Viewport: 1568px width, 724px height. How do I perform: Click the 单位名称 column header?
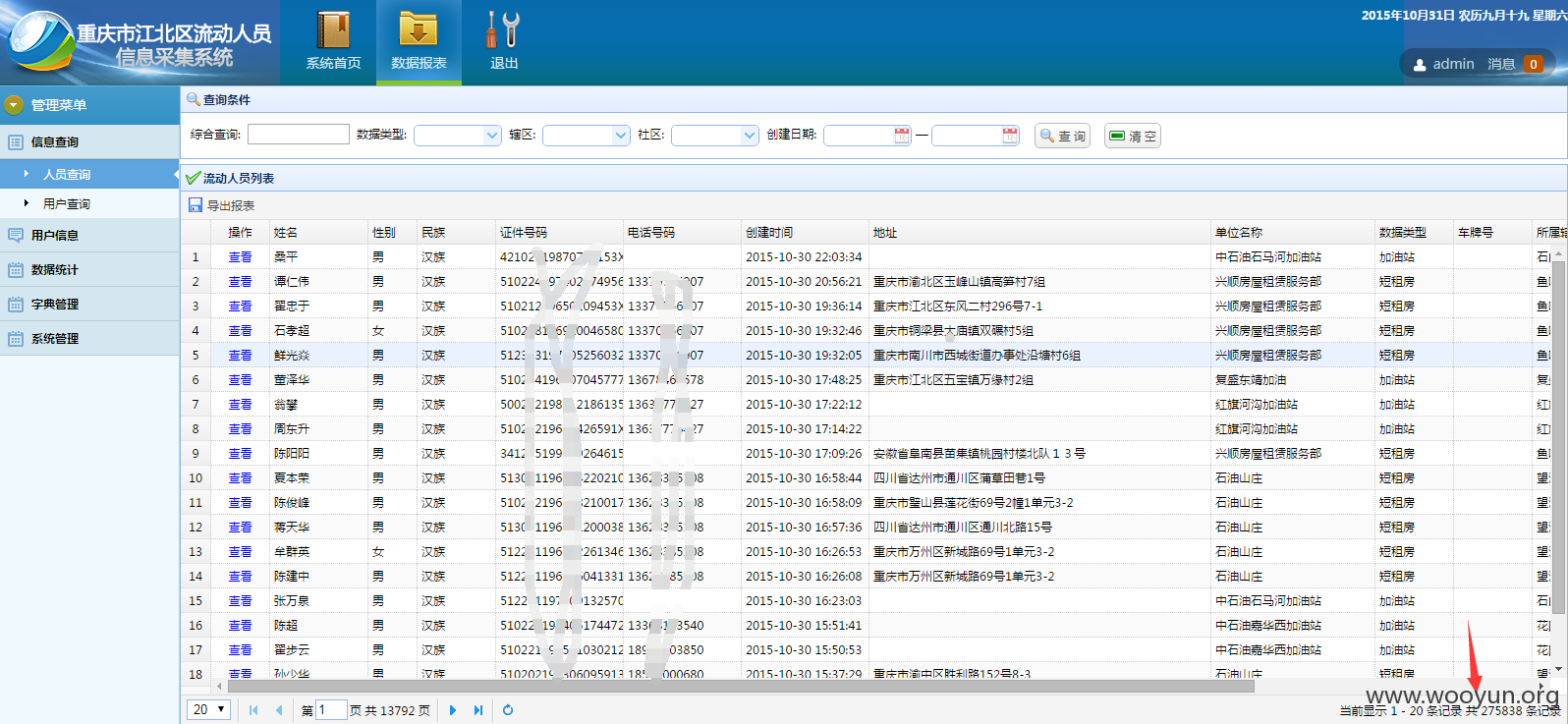[x=1293, y=233]
